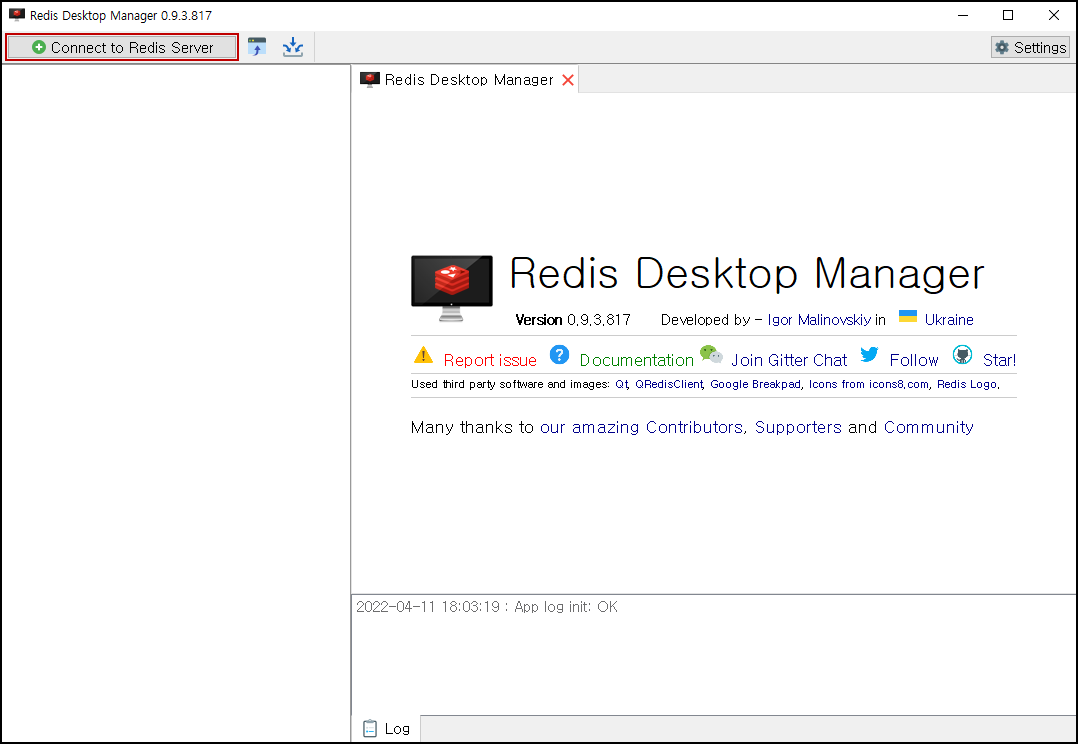1078x744 pixels.
Task: Open the QRedisClient link
Action: 669,384
